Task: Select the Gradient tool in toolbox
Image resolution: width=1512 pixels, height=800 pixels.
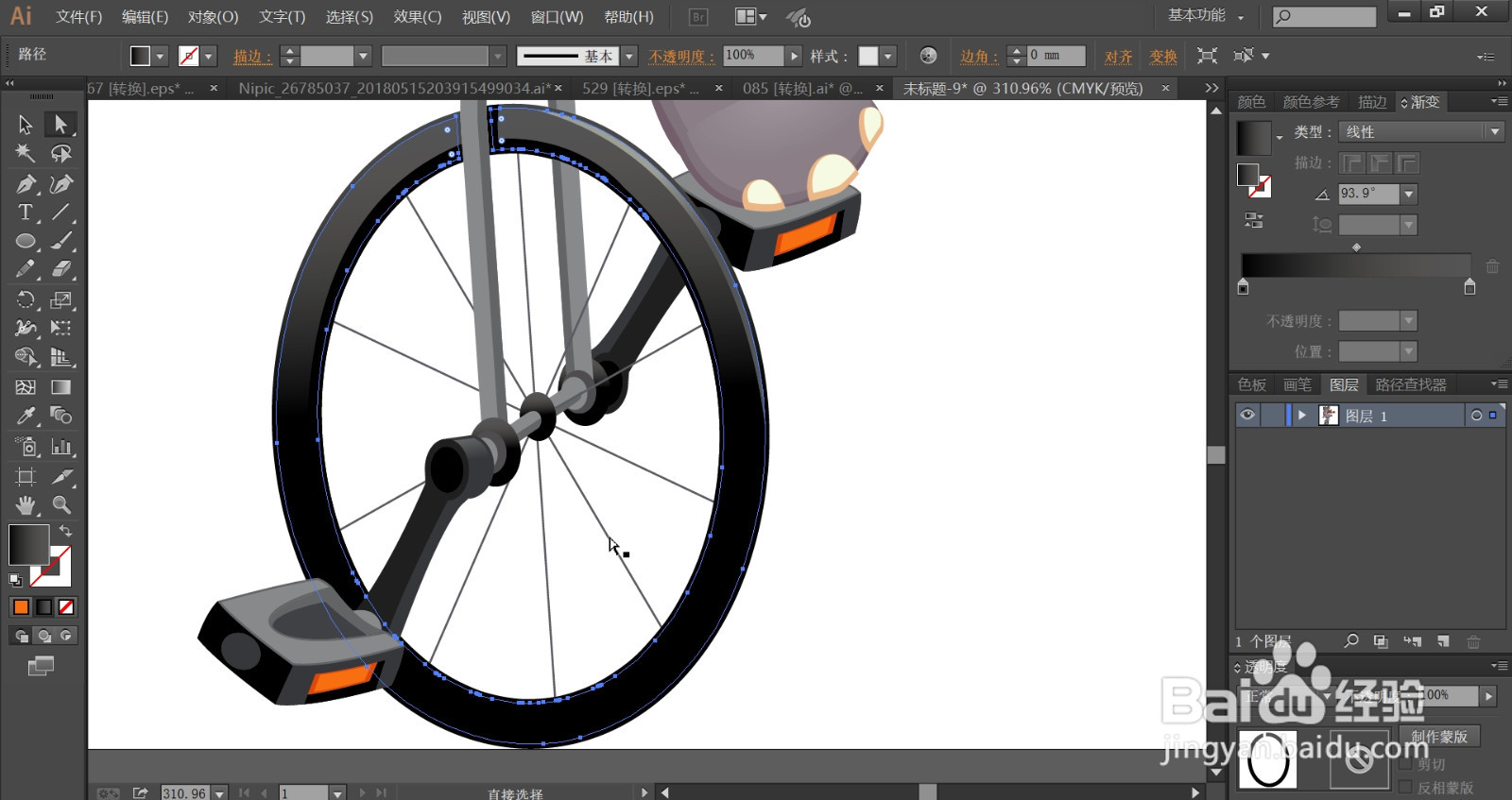Action: (x=61, y=387)
